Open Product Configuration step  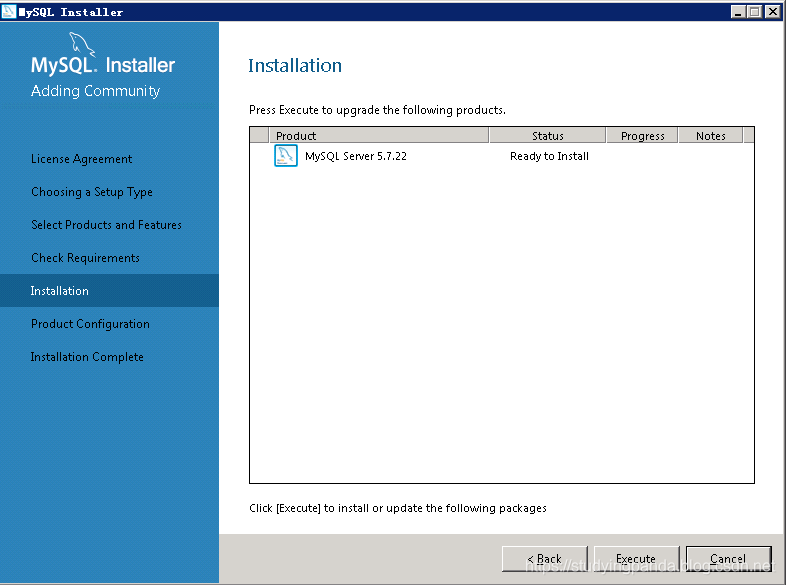tap(90, 324)
